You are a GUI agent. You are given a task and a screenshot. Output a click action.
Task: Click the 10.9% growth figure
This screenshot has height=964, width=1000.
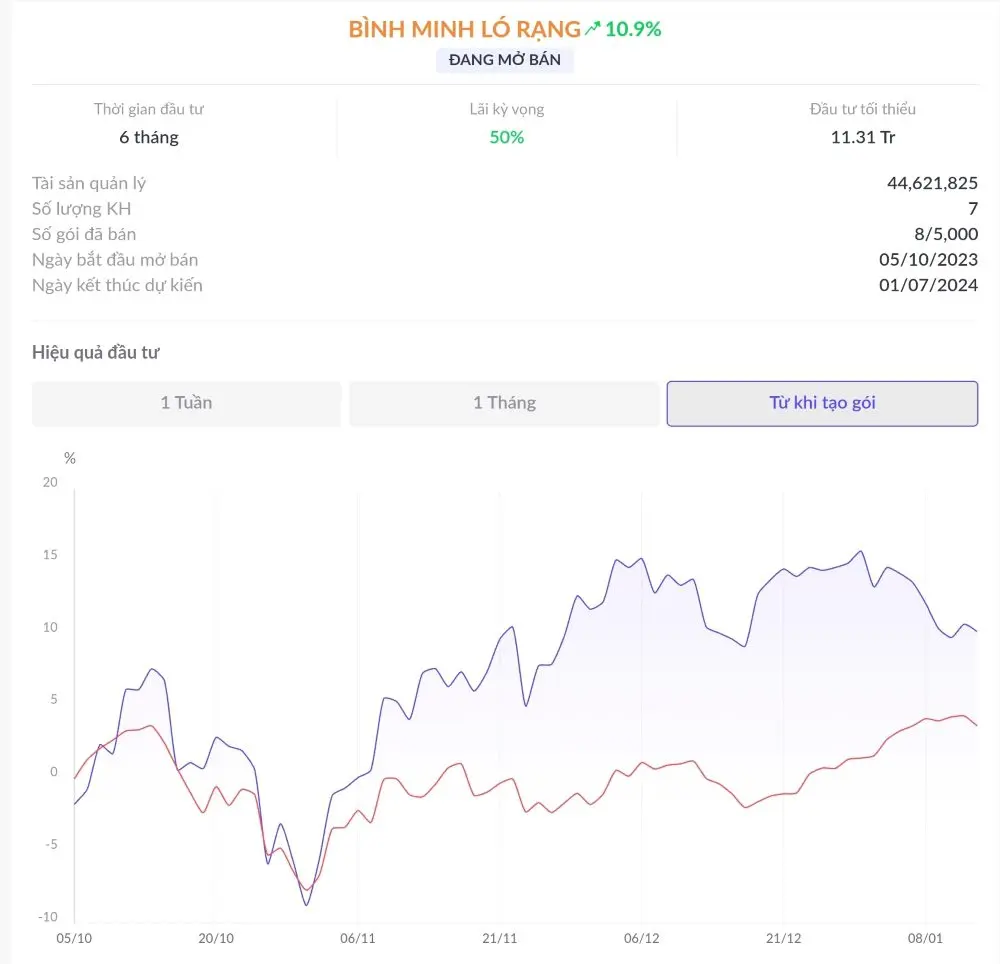[x=633, y=29]
